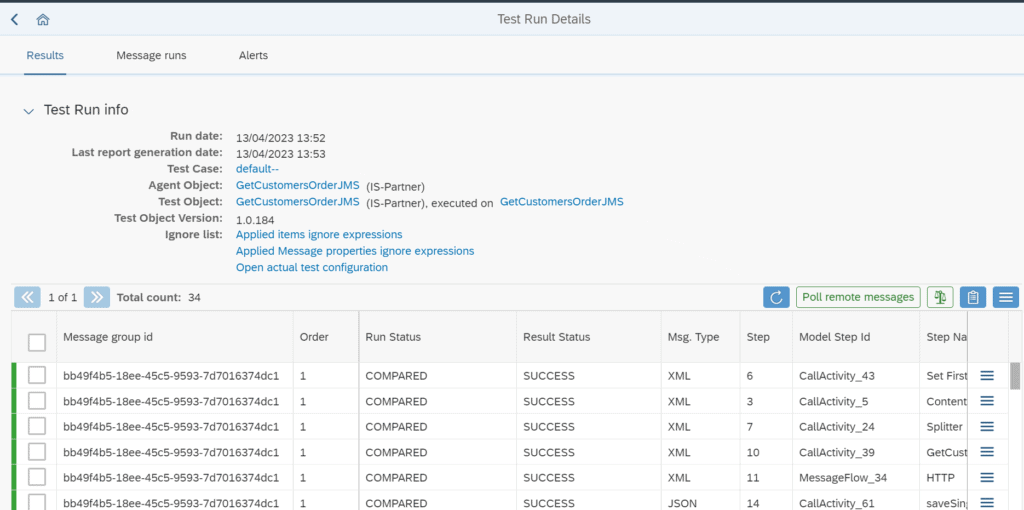This screenshot has height=510, width=1024.
Task: Go back using the back arrow
Action: 14,20
